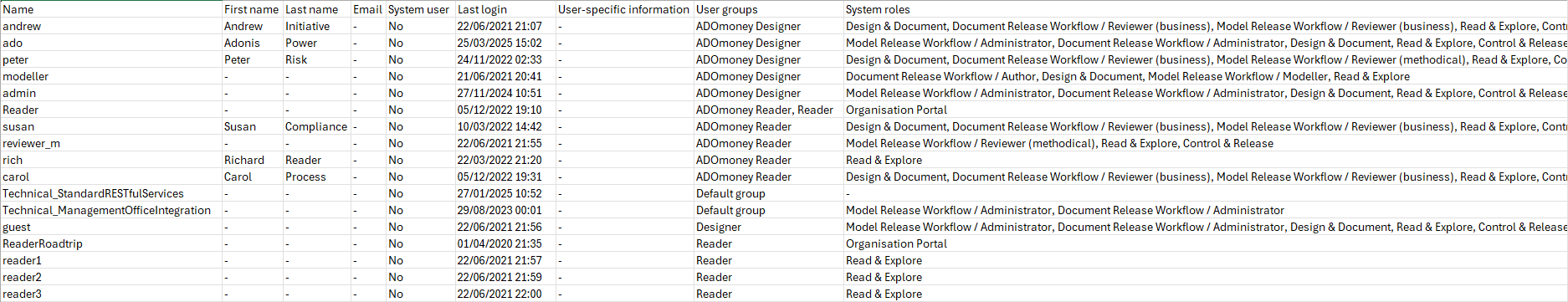The image size is (1568, 302).
Task: Click the name cell 'modeller'
Action: [111, 76]
